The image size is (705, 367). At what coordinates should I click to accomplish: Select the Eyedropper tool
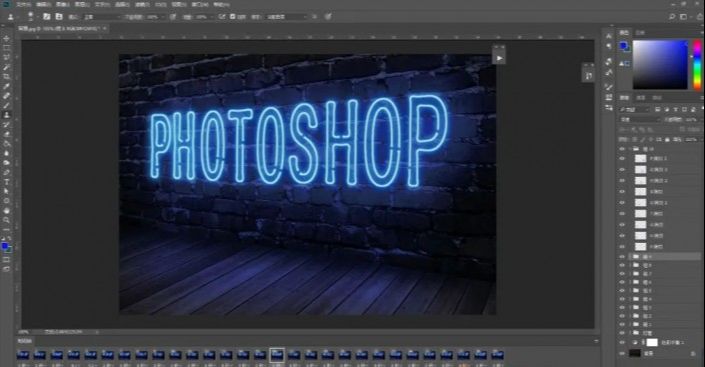coord(6,86)
